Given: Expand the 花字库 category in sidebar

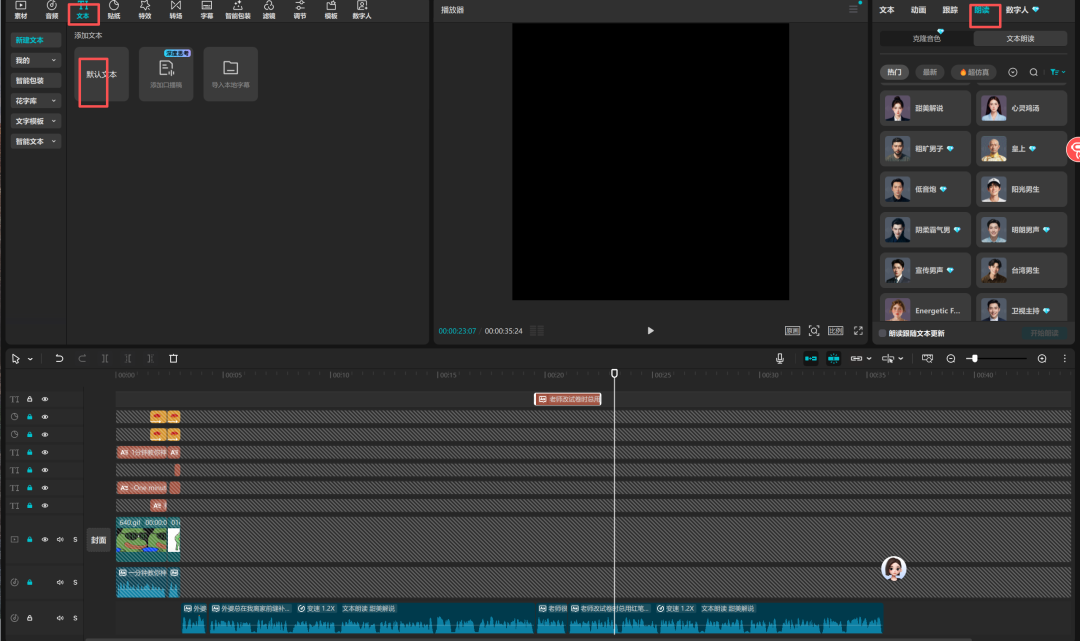Looking at the screenshot, I should 36,101.
